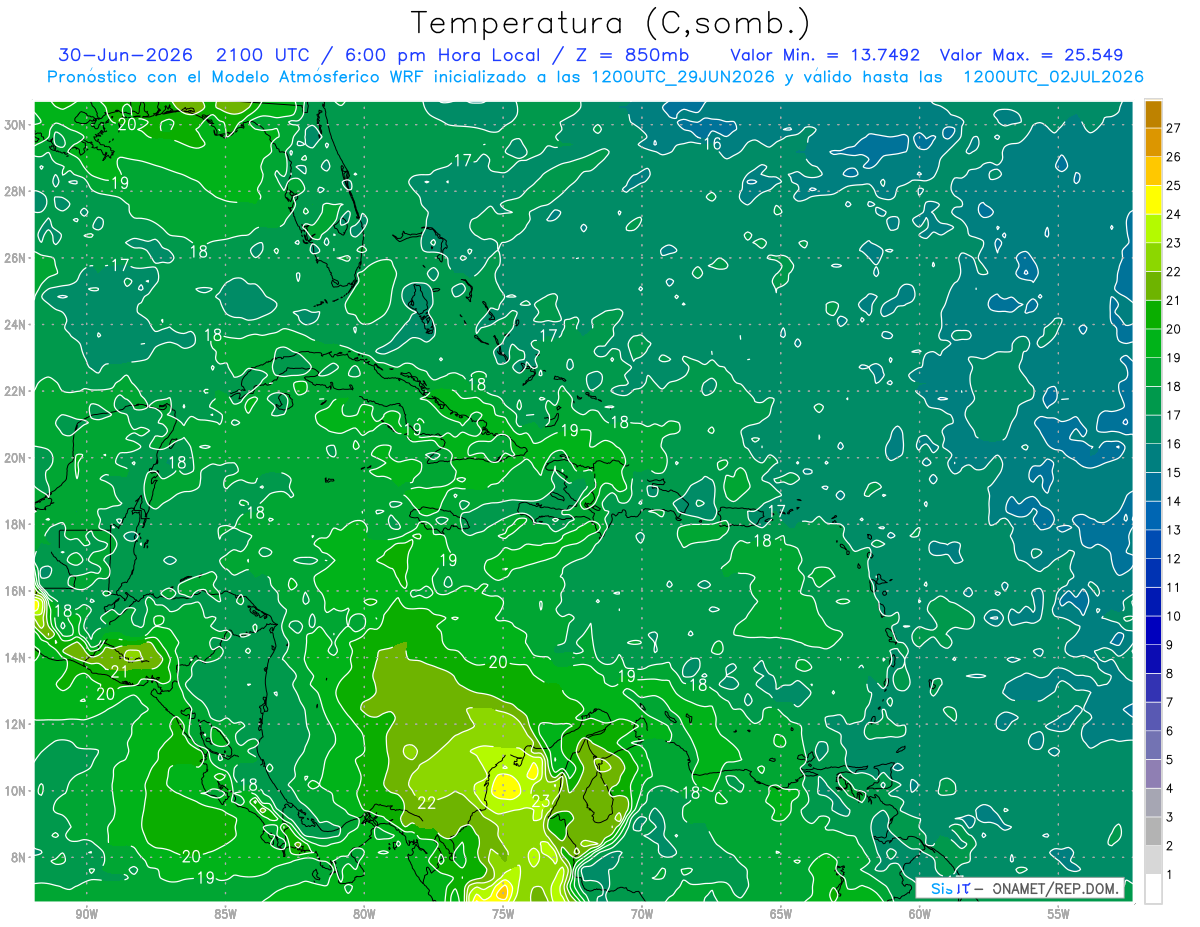1200x927 pixels.
Task: Click the 15 label on the color scale
Action: pos(1174,472)
